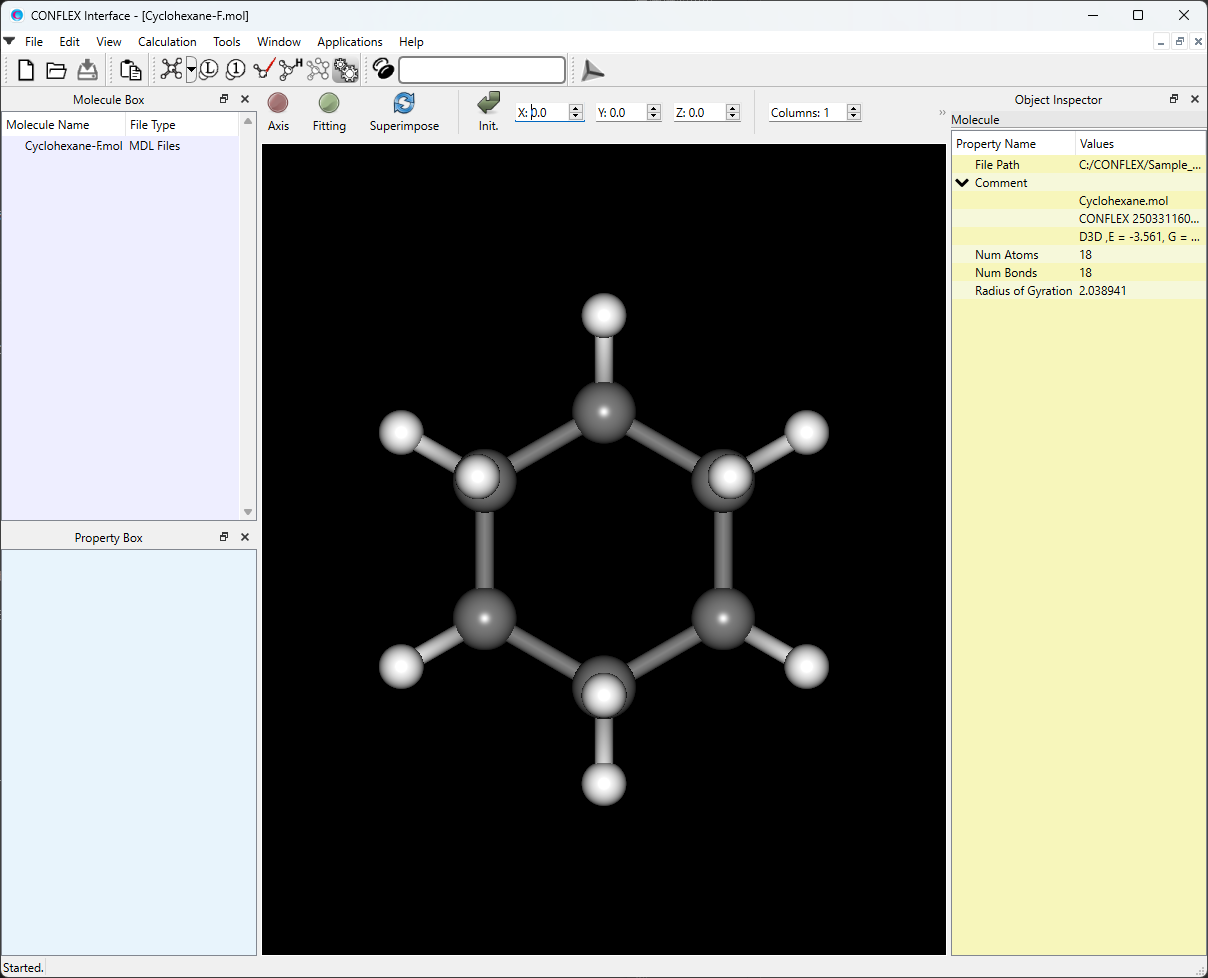This screenshot has height=978, width=1208.
Task: Select the Axis display icon
Action: pyautogui.click(x=277, y=105)
